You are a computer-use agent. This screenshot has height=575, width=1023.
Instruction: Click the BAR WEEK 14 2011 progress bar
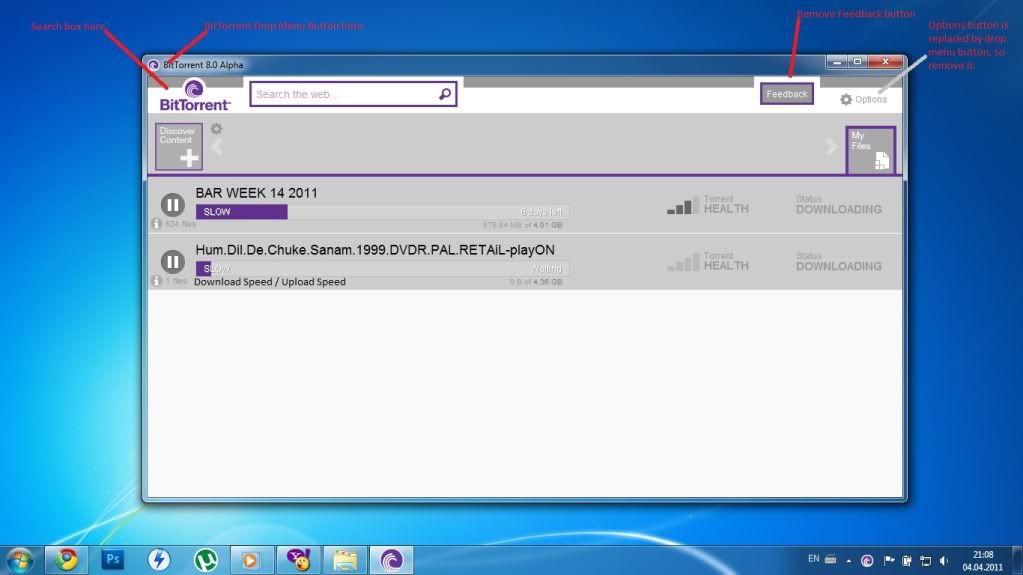point(382,211)
